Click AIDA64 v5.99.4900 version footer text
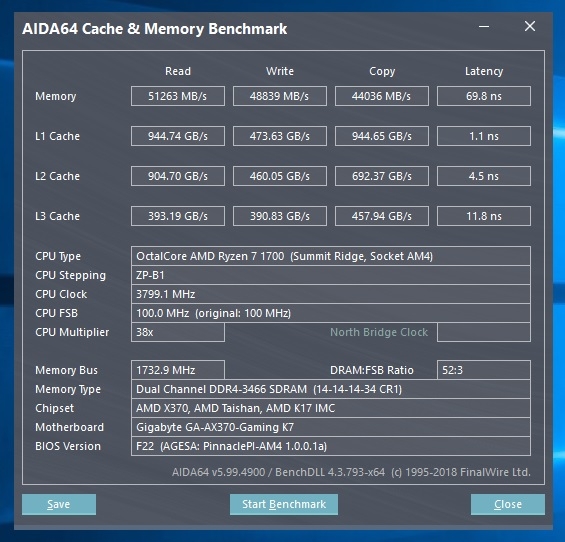The width and height of the screenshot is (565, 542). click(351, 472)
